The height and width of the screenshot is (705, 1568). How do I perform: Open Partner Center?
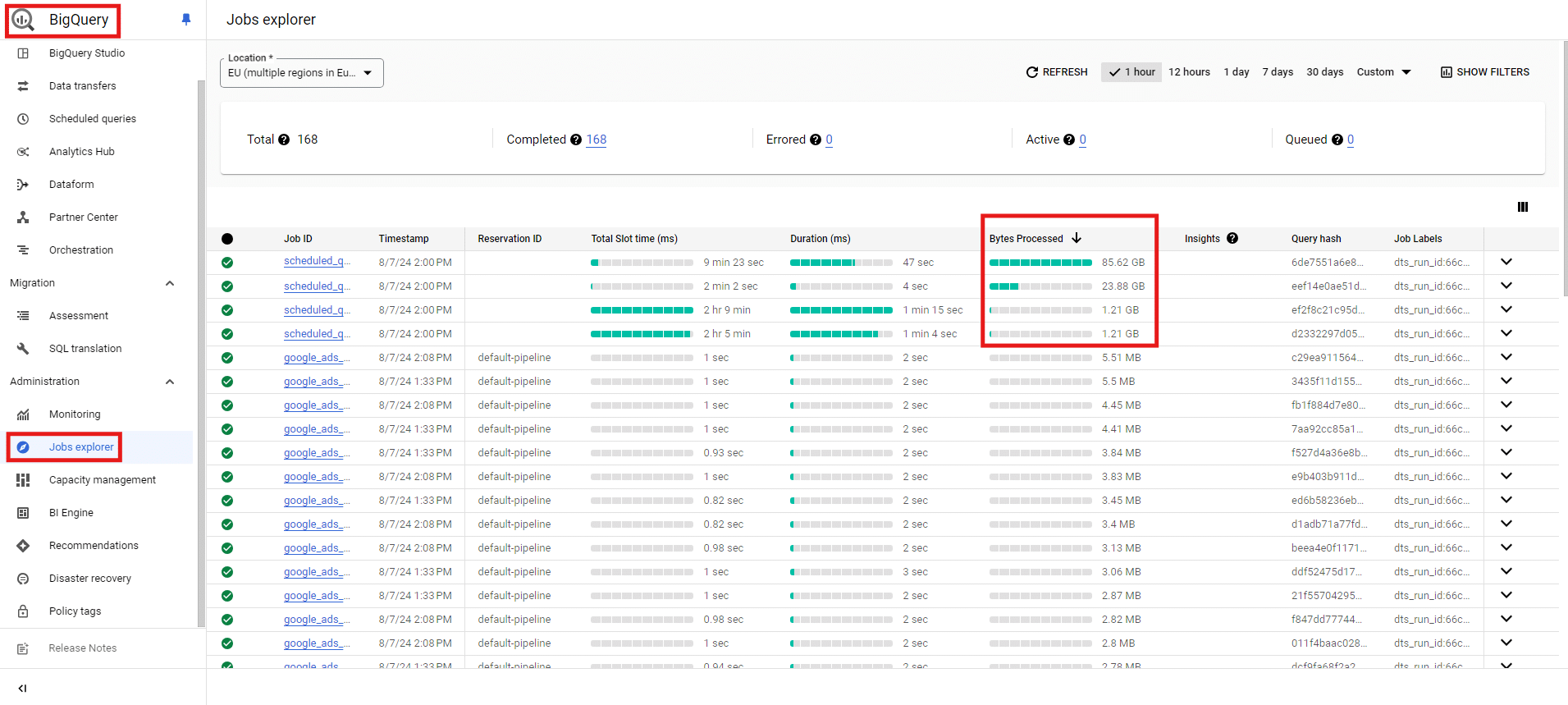(83, 217)
